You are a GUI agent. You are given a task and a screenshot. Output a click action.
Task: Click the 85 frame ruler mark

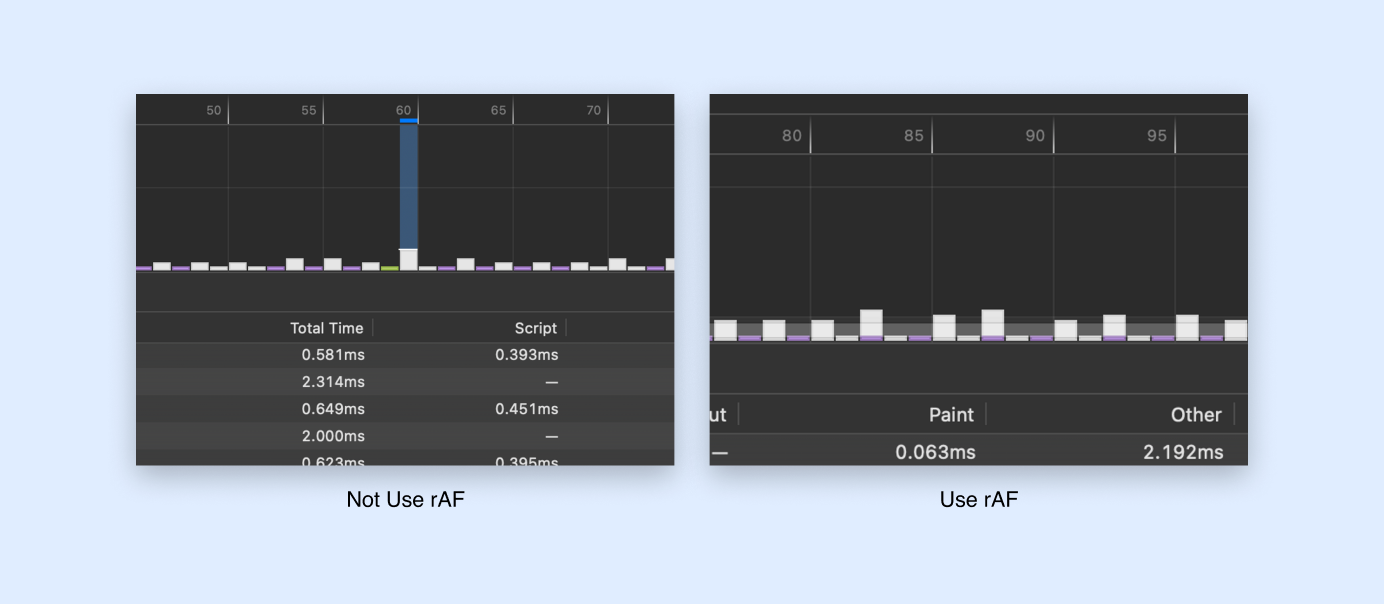click(914, 136)
